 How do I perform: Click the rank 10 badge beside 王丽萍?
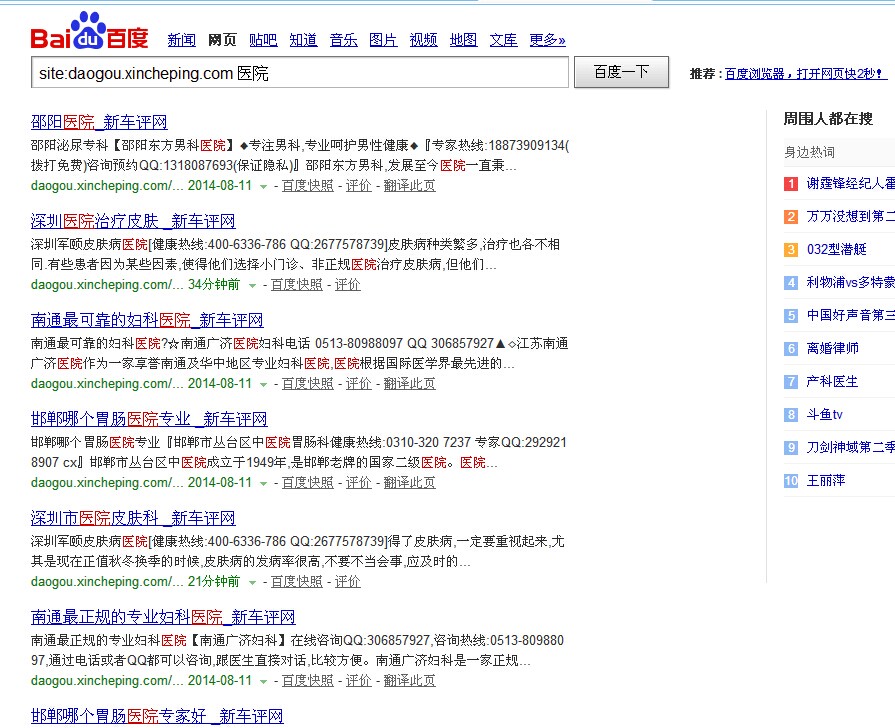tap(790, 481)
